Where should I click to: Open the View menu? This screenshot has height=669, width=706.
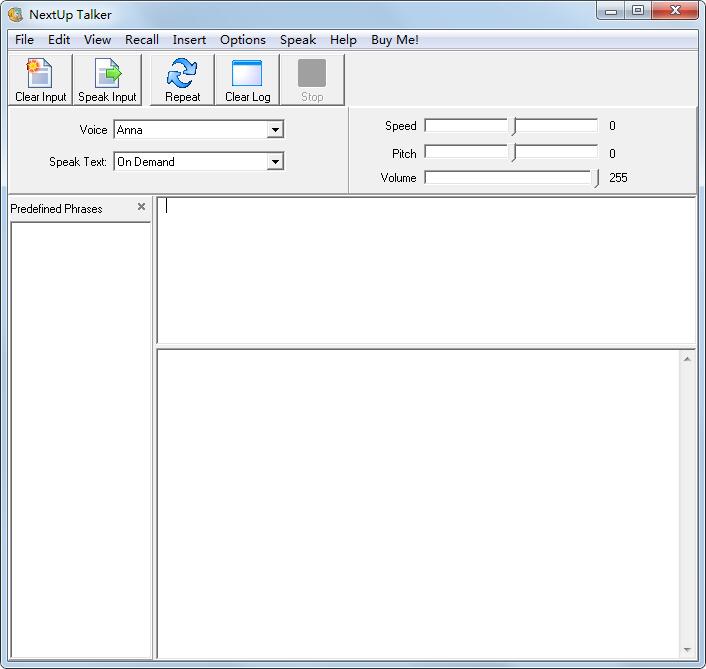coord(97,40)
